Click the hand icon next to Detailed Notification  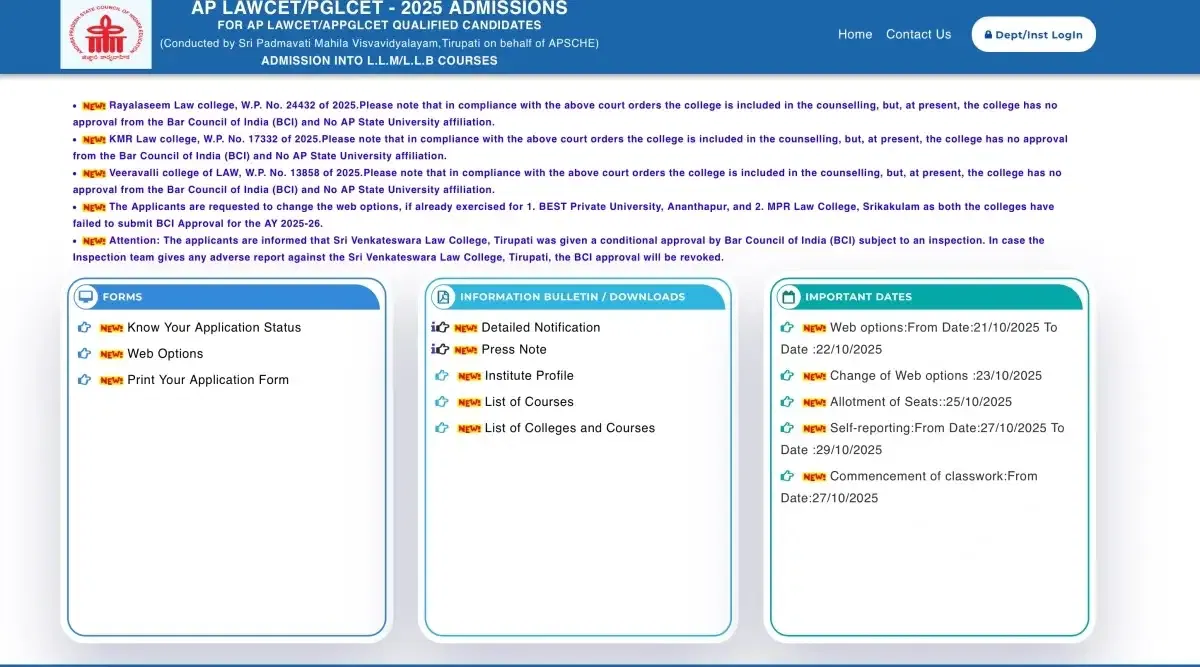click(440, 327)
